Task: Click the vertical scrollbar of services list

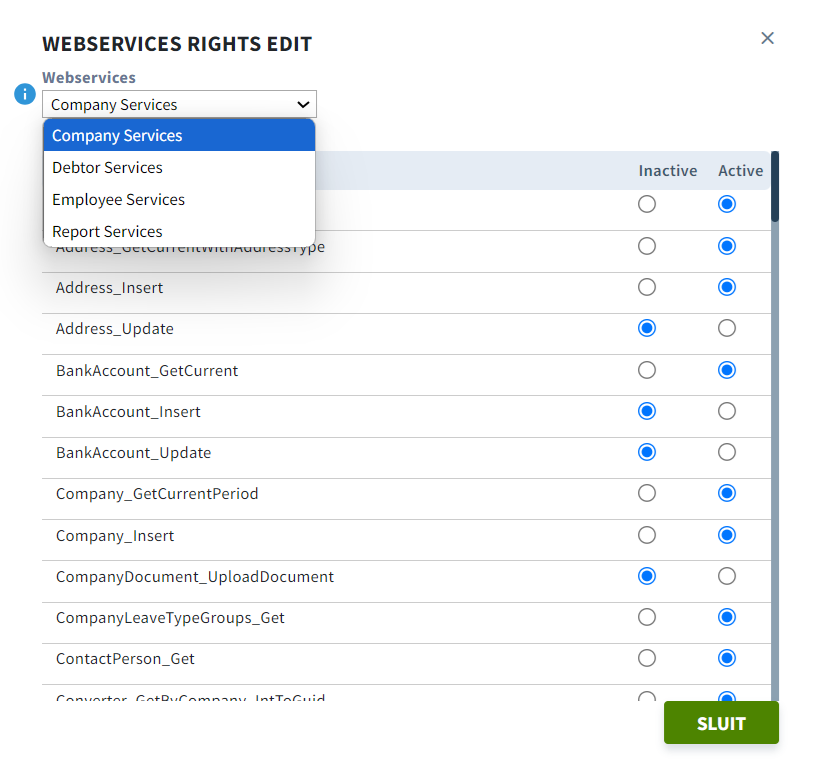Action: tap(775, 426)
